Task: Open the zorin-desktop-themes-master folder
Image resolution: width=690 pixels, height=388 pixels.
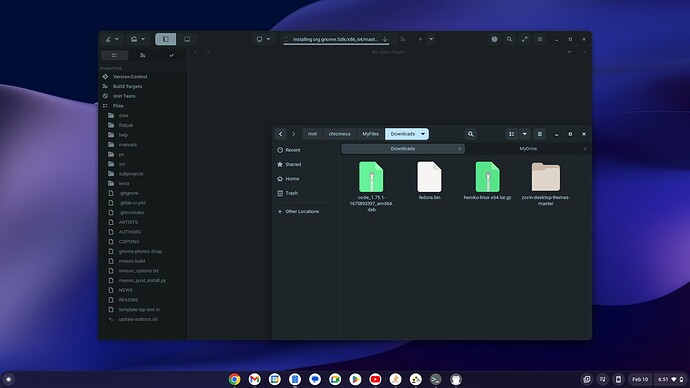Action: coord(546,183)
